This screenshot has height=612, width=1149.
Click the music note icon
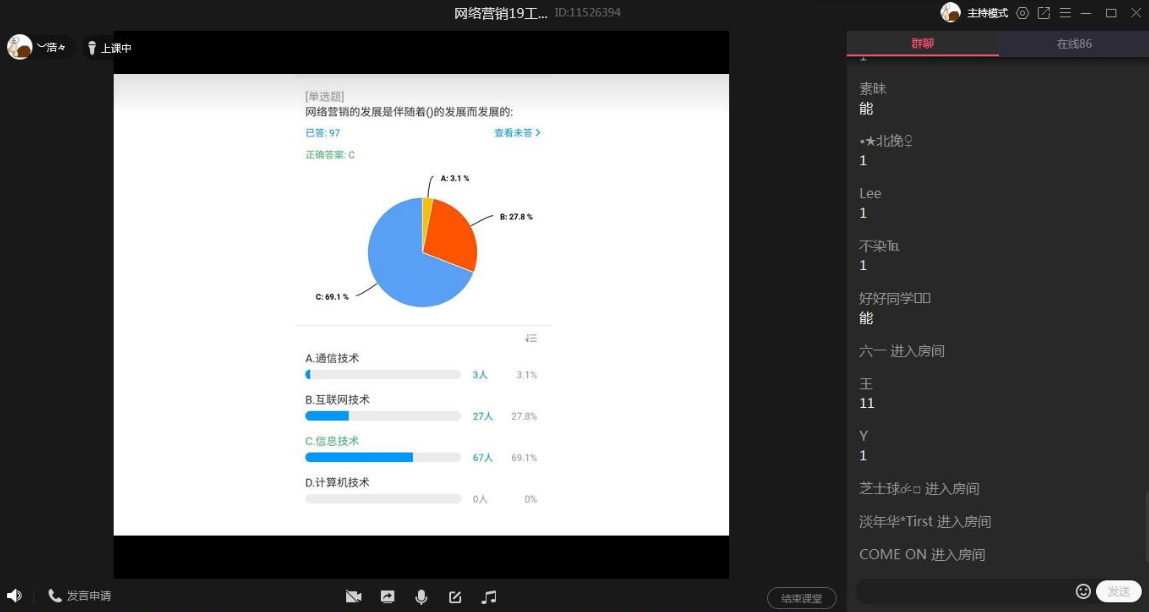pos(489,597)
